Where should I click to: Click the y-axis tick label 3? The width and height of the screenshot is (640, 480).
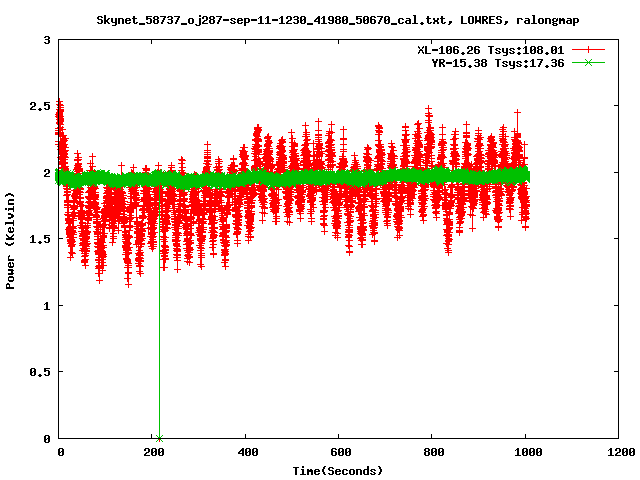(x=47, y=40)
